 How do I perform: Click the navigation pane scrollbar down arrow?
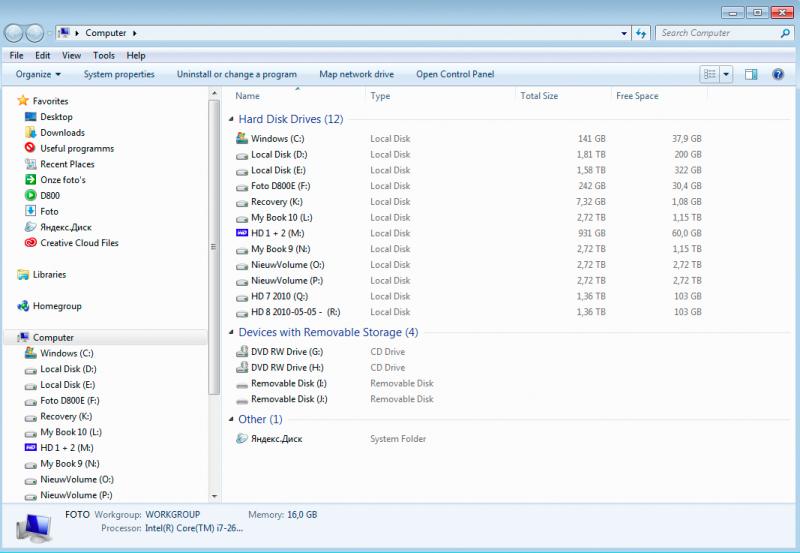214,496
